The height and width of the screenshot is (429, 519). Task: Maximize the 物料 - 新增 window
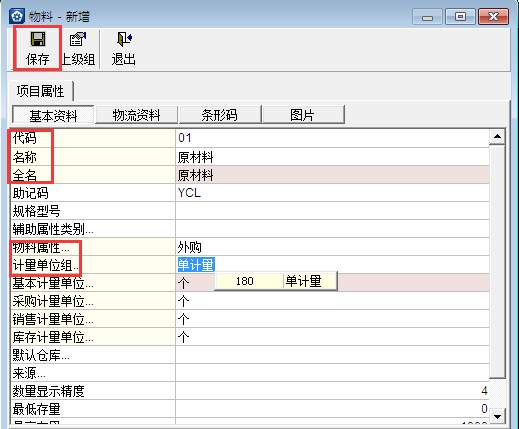pos(460,17)
